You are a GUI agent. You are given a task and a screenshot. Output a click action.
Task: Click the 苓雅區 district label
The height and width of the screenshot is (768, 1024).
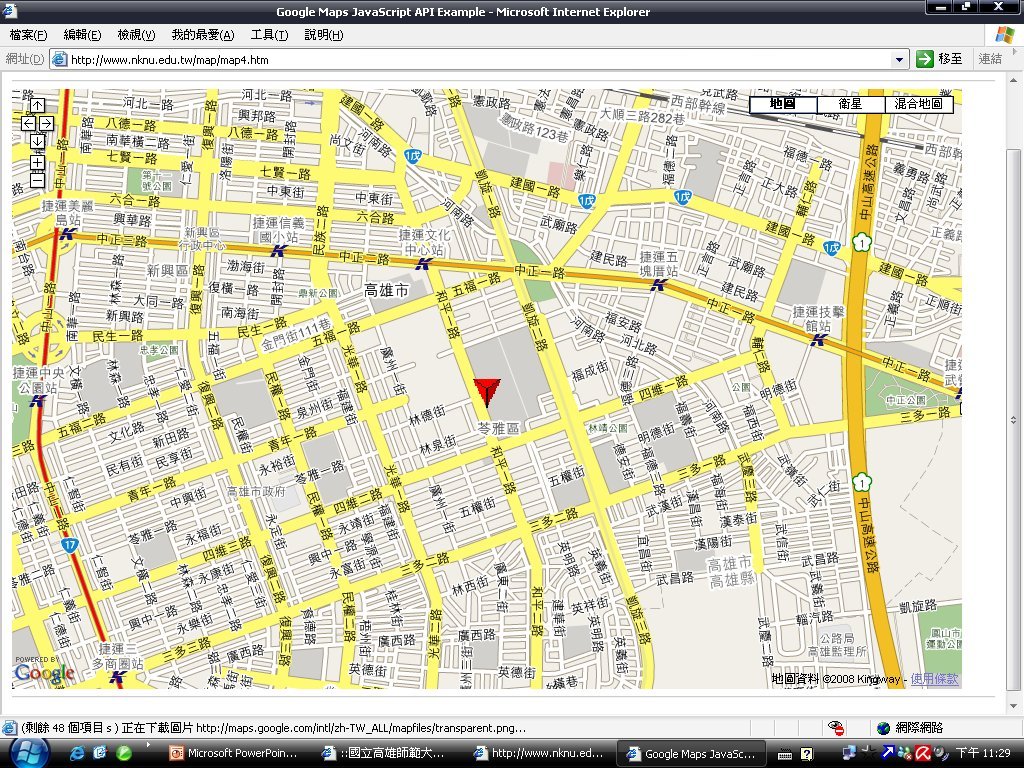coord(498,428)
